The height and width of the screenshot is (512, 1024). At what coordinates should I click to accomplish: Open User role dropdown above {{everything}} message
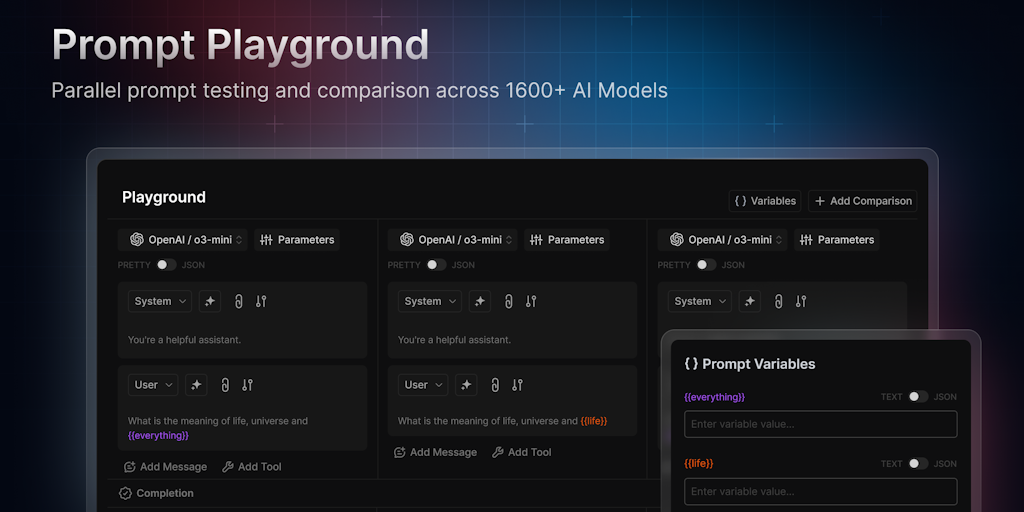(x=153, y=385)
